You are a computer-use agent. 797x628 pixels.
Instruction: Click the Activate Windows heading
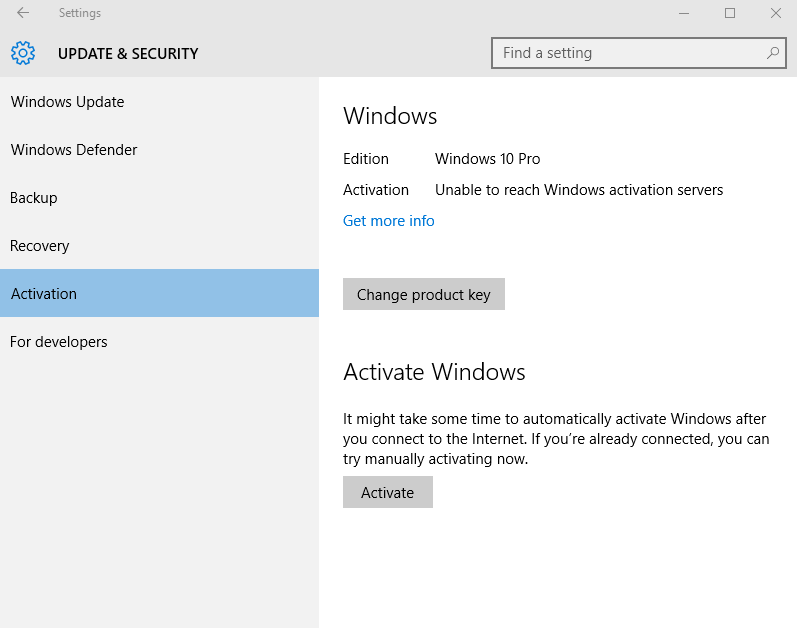pyautogui.click(x=434, y=372)
